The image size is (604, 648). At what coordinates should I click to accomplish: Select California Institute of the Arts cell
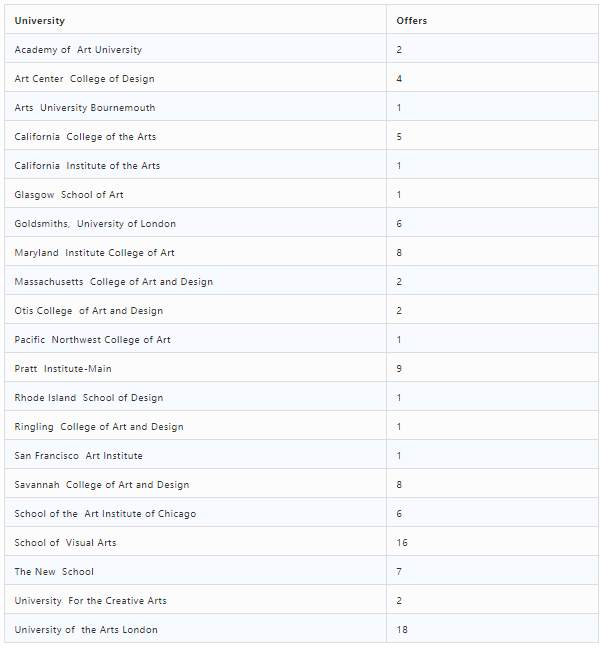point(195,164)
